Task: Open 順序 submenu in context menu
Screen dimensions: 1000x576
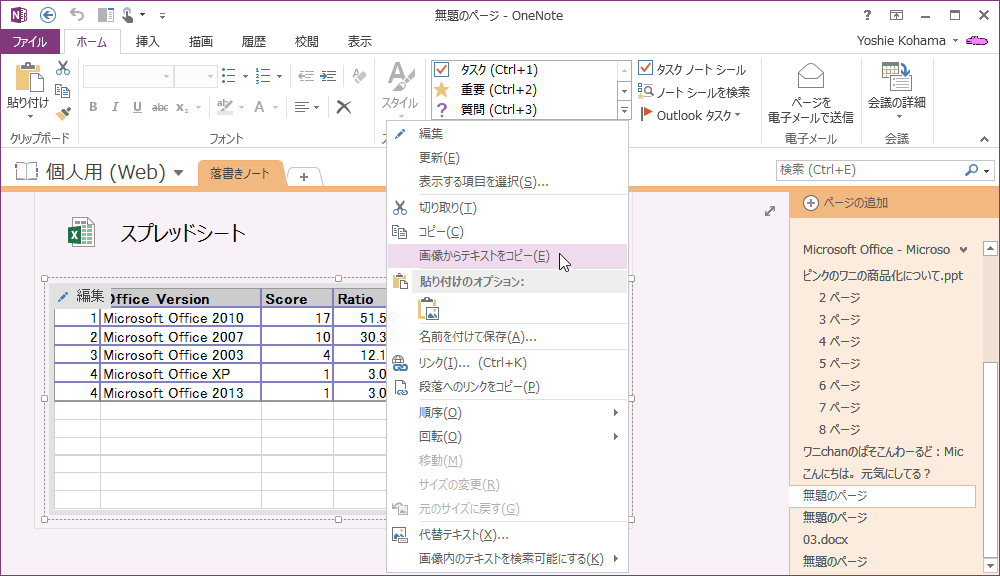Action: pyautogui.click(x=508, y=413)
